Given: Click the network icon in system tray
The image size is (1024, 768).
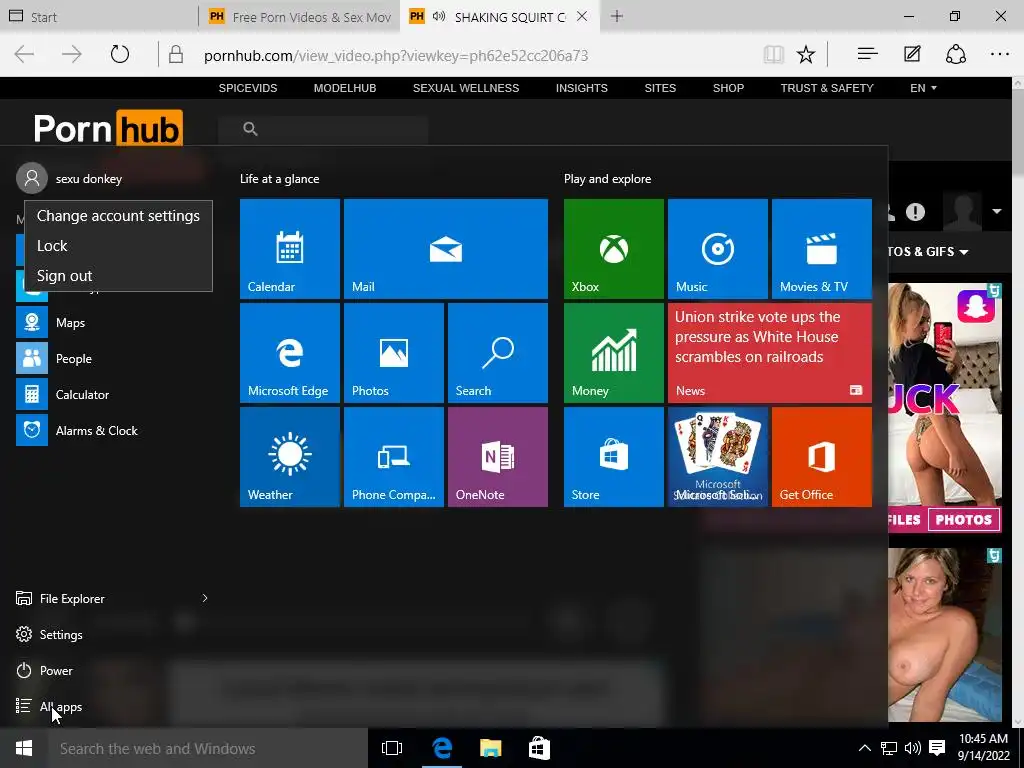Looking at the screenshot, I should [888, 748].
